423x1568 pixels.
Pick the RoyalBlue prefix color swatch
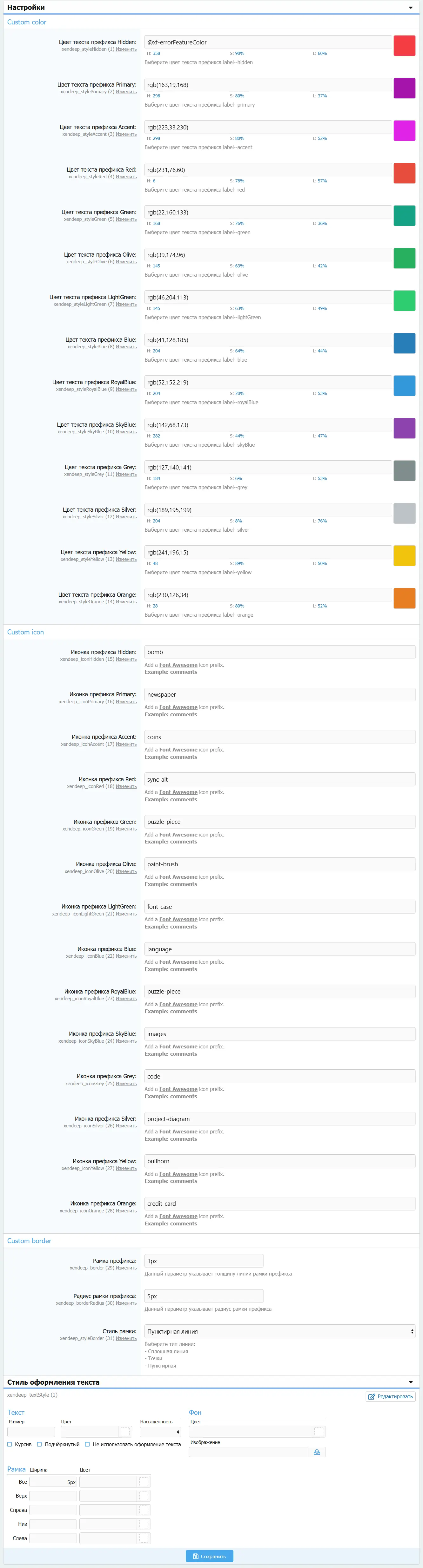[404, 386]
